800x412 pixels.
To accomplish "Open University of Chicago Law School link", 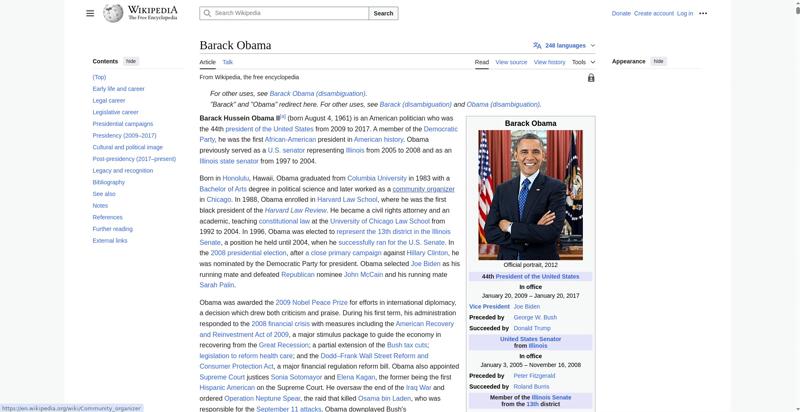I will 380,221.
